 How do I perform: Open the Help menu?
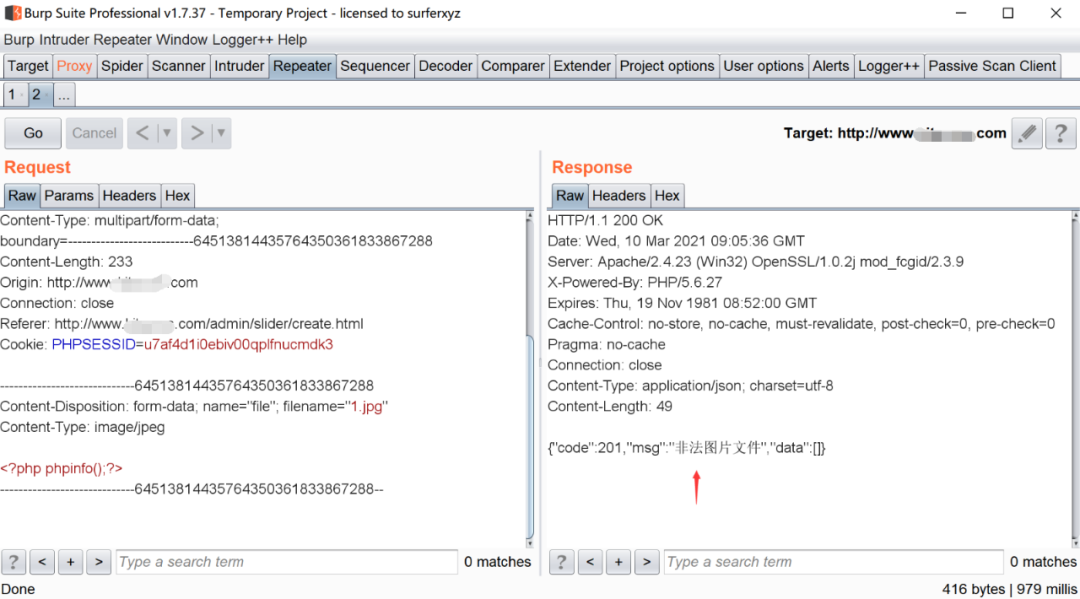tap(292, 40)
